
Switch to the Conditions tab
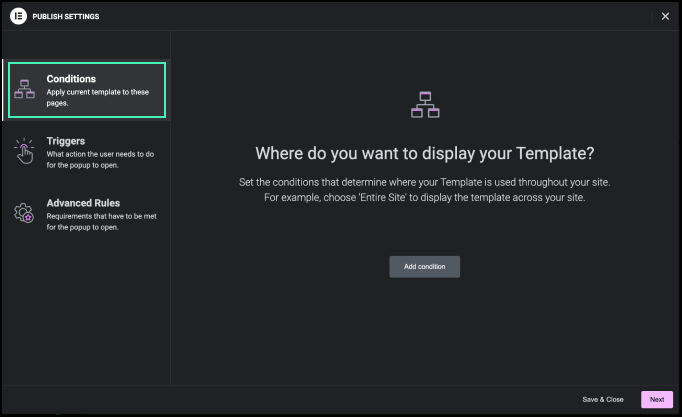coord(71,79)
